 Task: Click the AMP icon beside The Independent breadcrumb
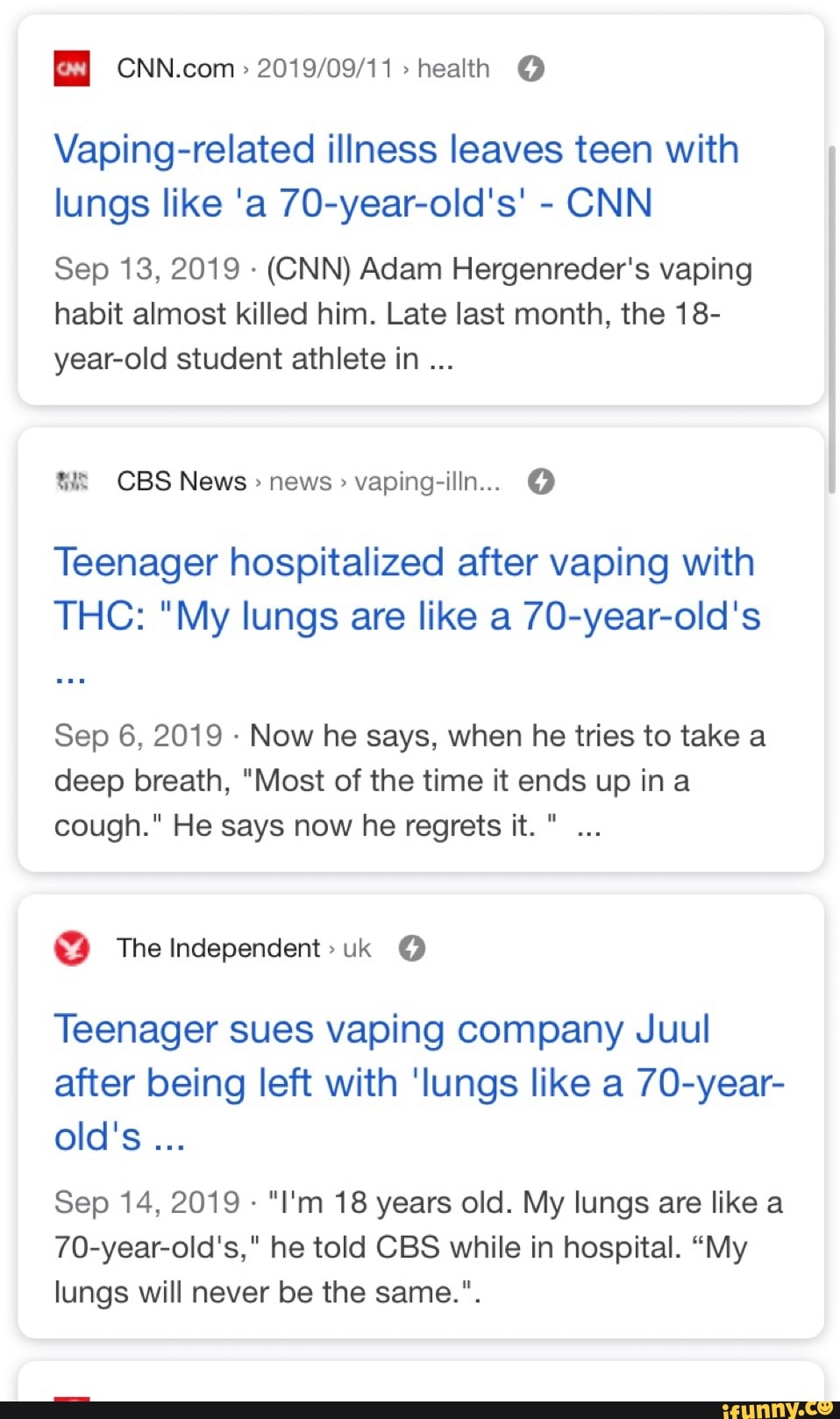(411, 948)
